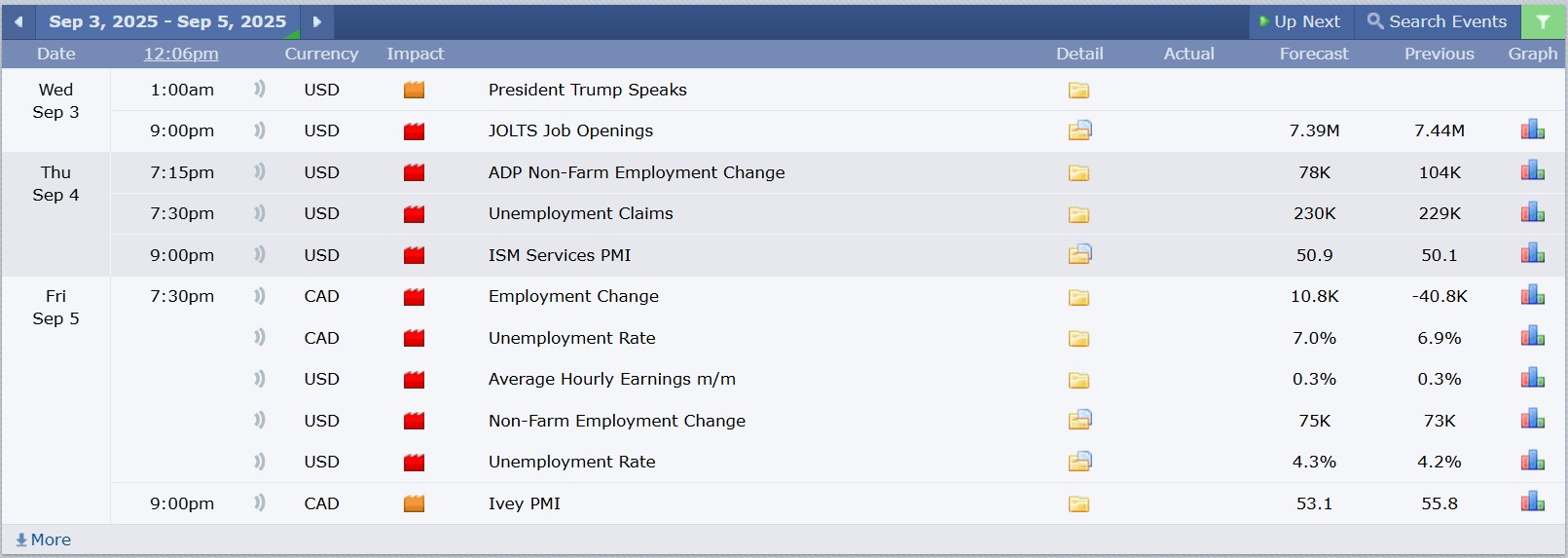
Task: Open detail folder for ISM Services PMI
Action: click(x=1079, y=254)
